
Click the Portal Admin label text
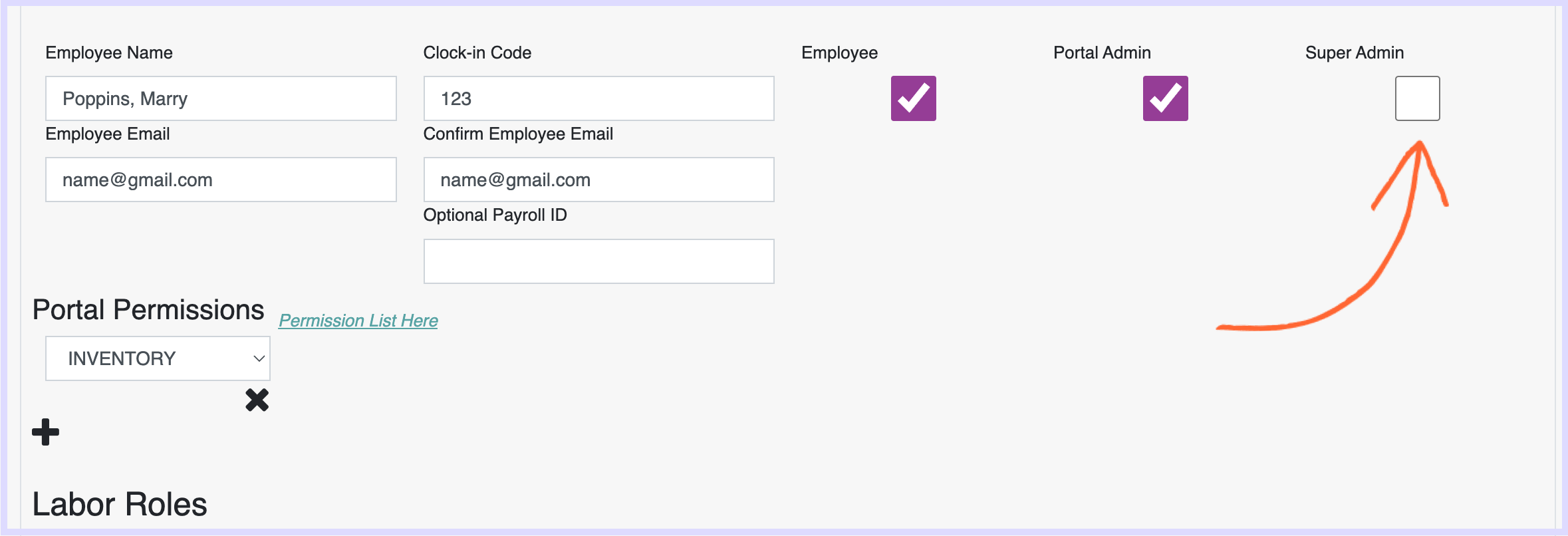1102,53
